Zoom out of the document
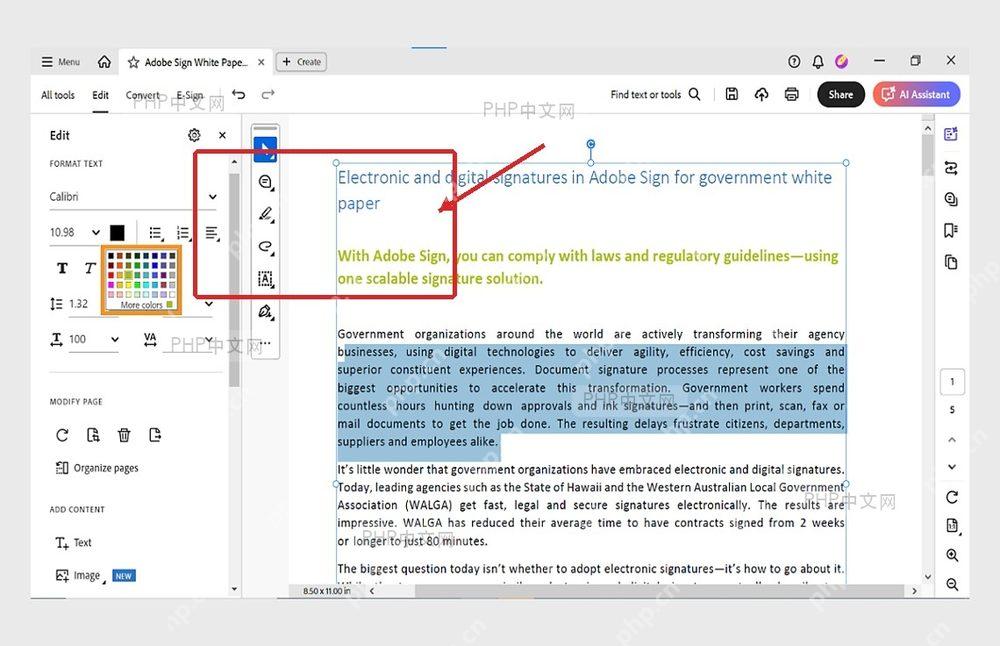 point(952,584)
